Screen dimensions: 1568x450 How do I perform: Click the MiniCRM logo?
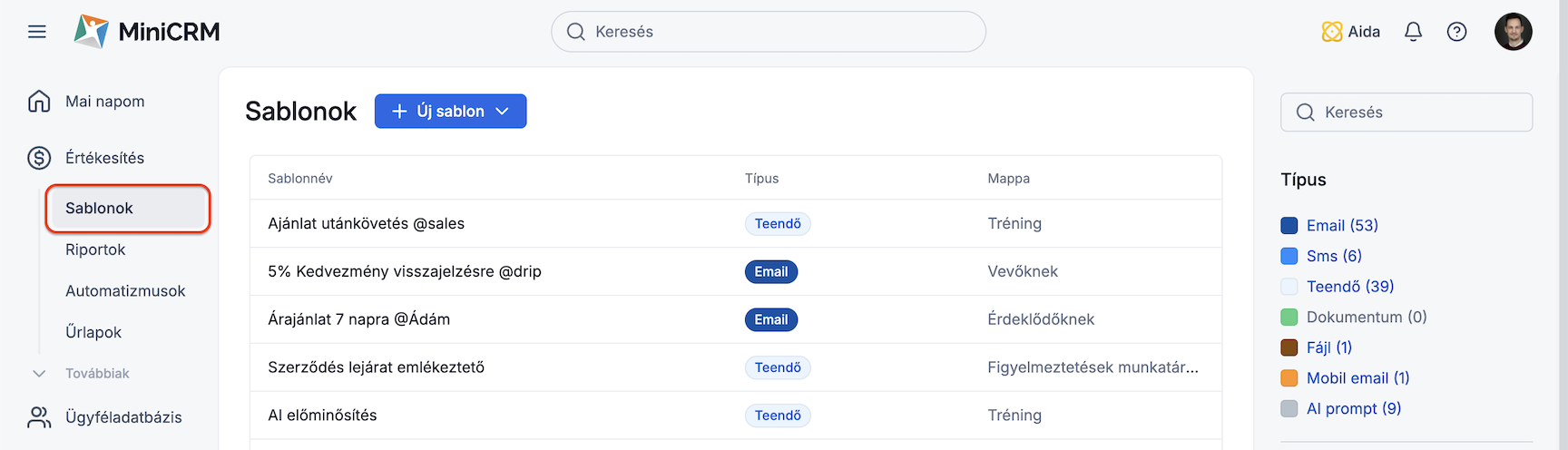(x=147, y=32)
